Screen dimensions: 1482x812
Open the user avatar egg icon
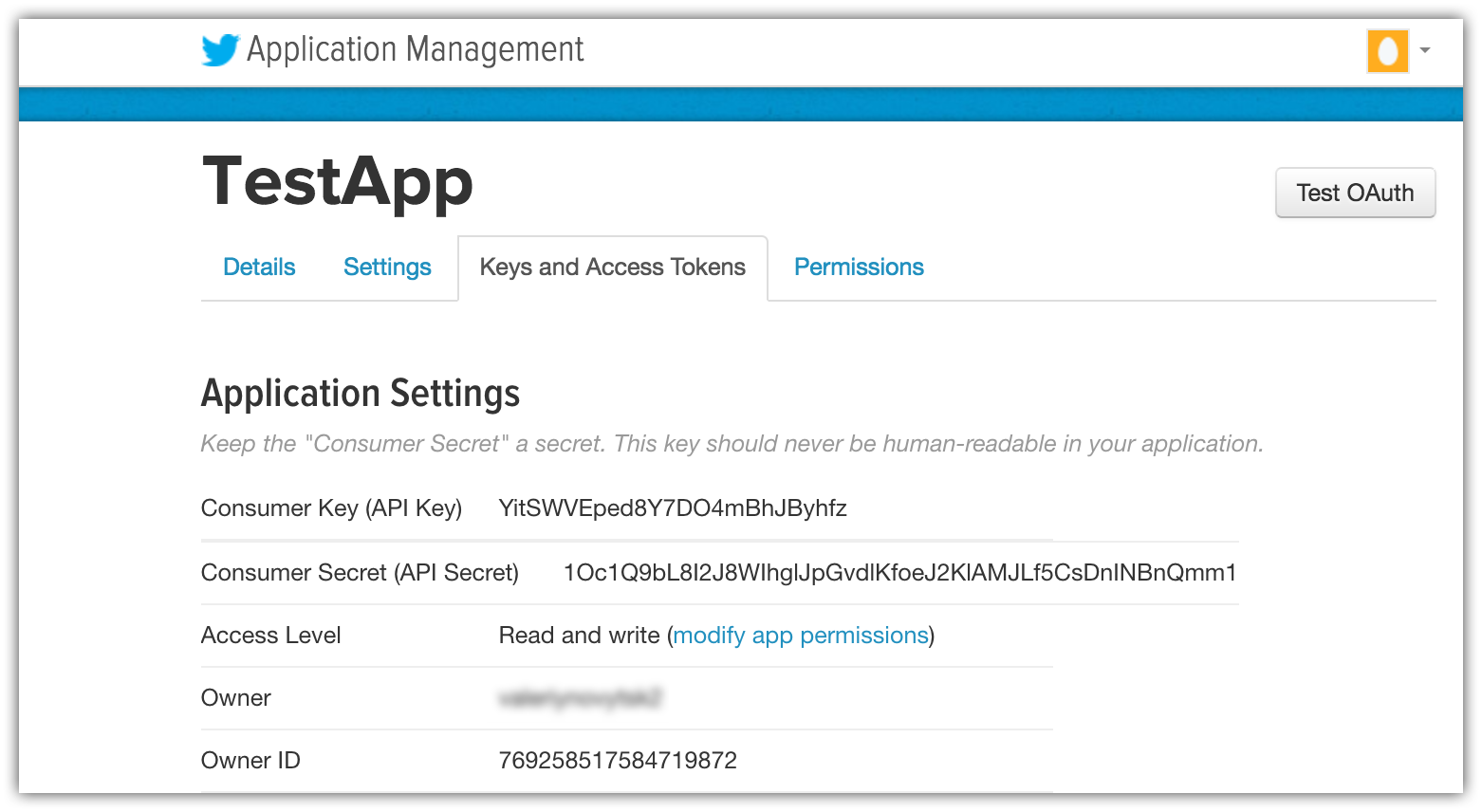click(1387, 50)
